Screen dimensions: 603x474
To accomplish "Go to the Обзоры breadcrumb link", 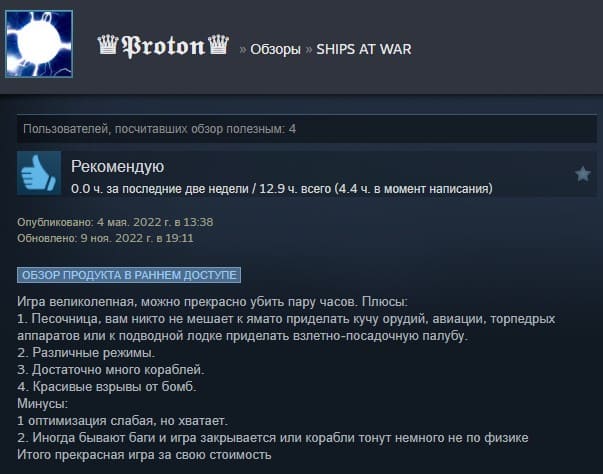I will pyautogui.click(x=275, y=49).
